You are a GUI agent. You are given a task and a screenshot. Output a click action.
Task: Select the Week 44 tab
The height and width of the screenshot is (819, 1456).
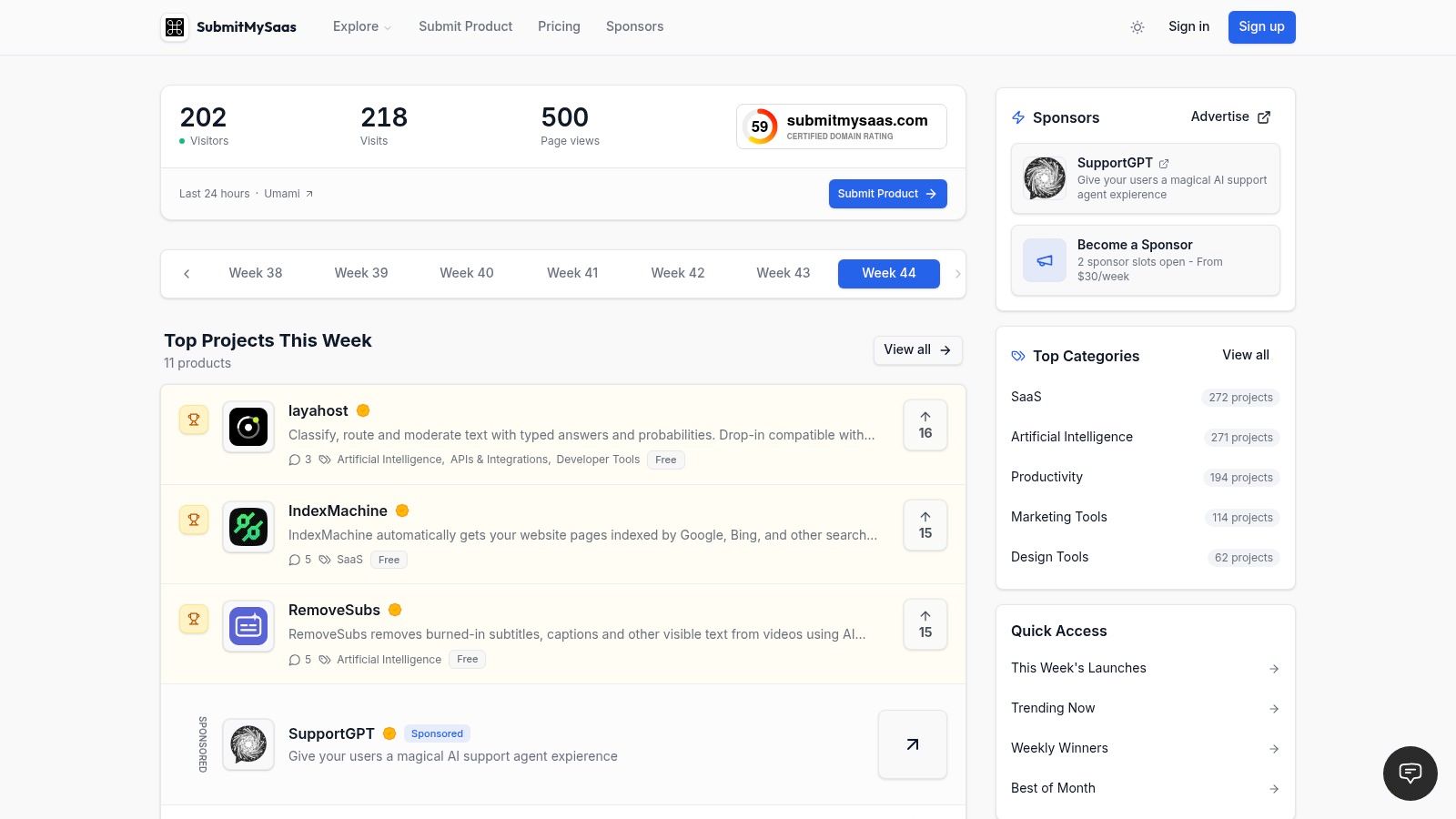point(889,273)
